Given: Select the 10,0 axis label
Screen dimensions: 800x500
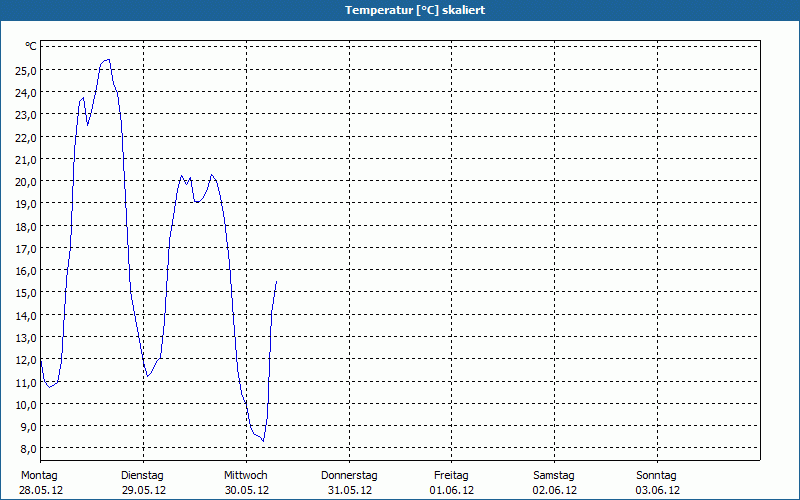Looking at the screenshot, I should pos(26,405).
